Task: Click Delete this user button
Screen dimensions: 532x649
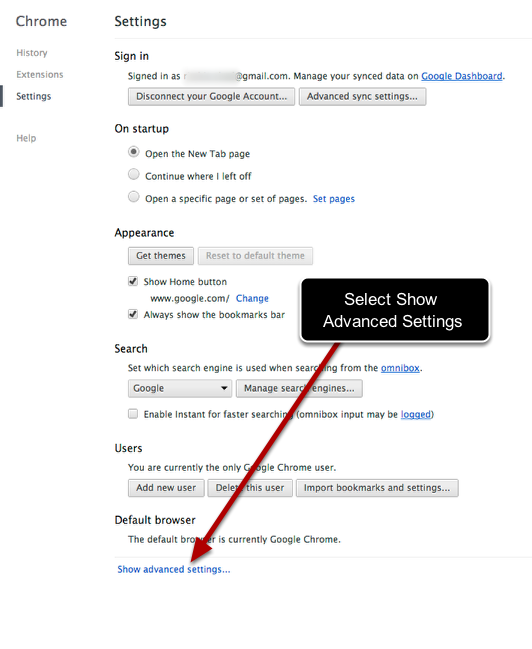Action: click(250, 488)
